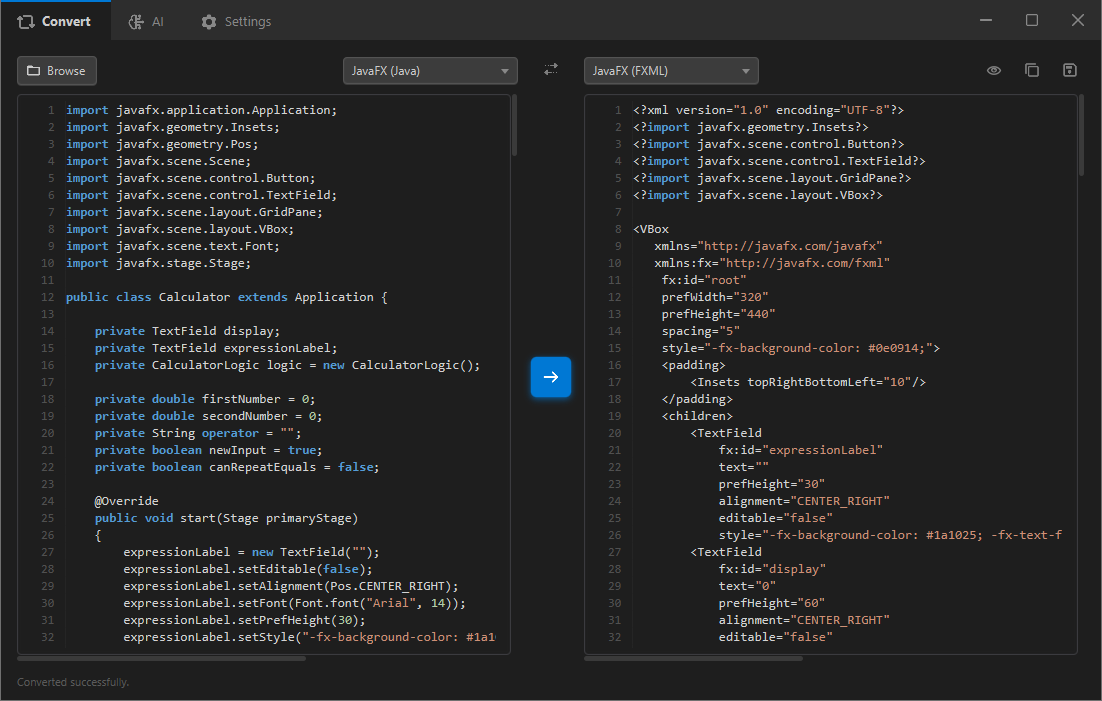Image resolution: width=1102 pixels, height=701 pixels.
Task: Click output line 'text="0"'
Action: 747,586
